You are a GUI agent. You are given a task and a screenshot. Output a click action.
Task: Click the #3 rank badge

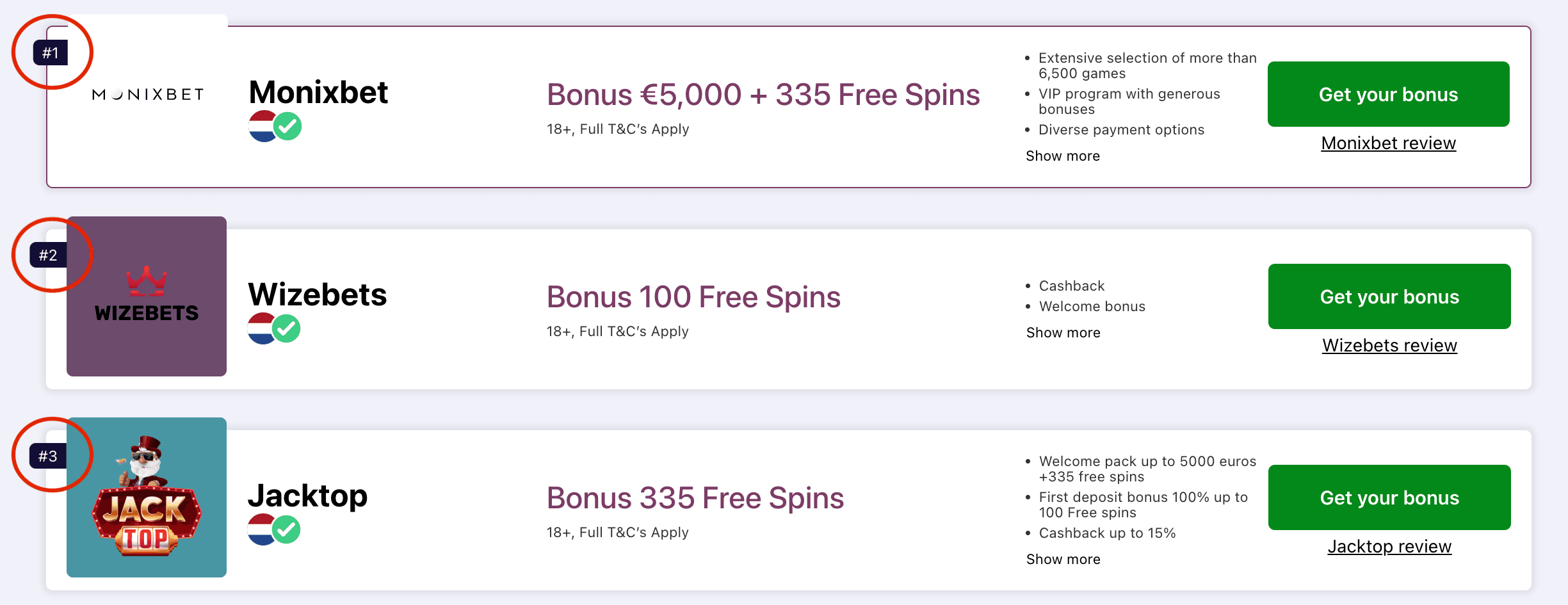(x=48, y=456)
